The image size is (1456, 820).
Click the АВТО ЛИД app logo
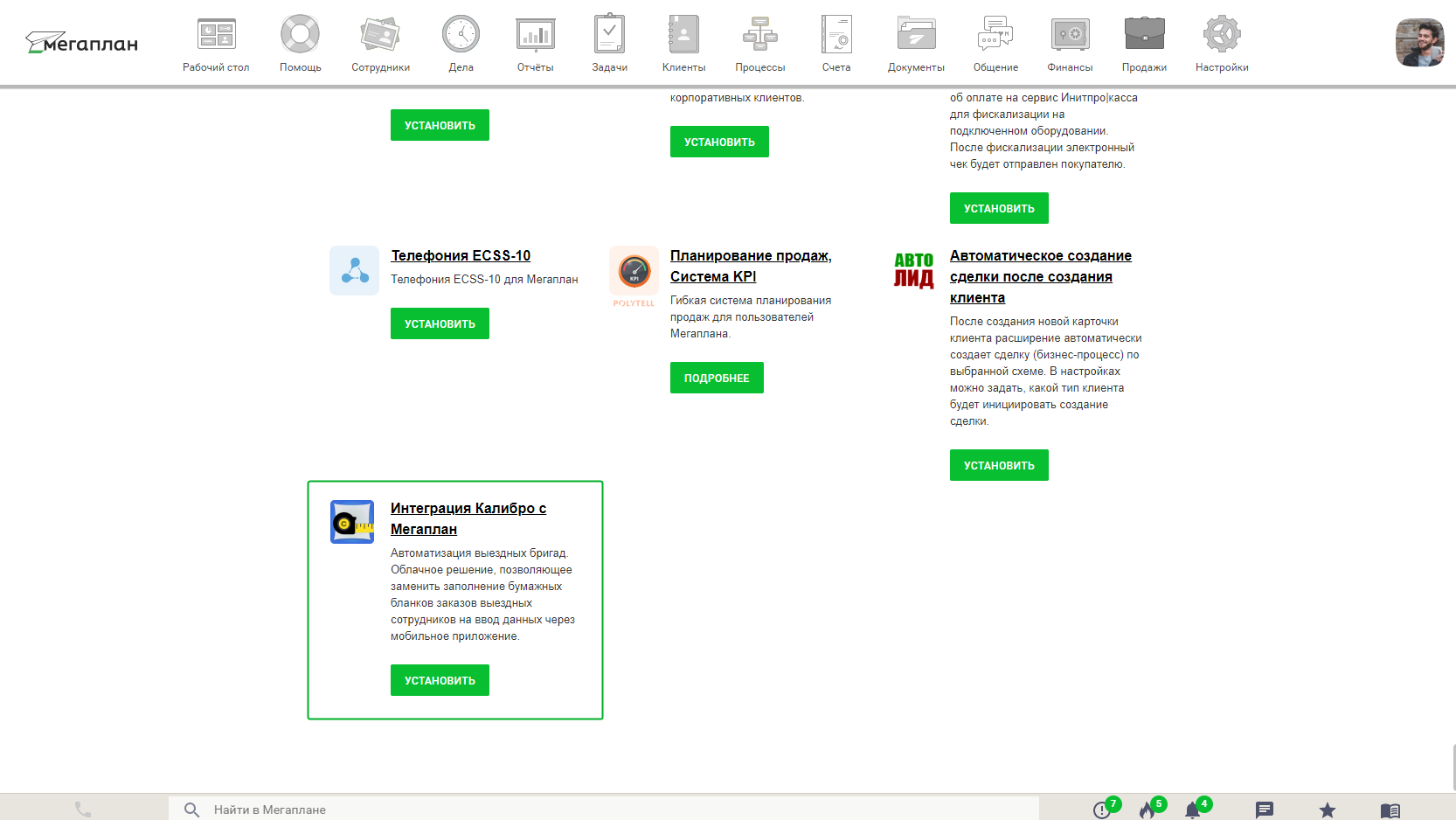913,270
